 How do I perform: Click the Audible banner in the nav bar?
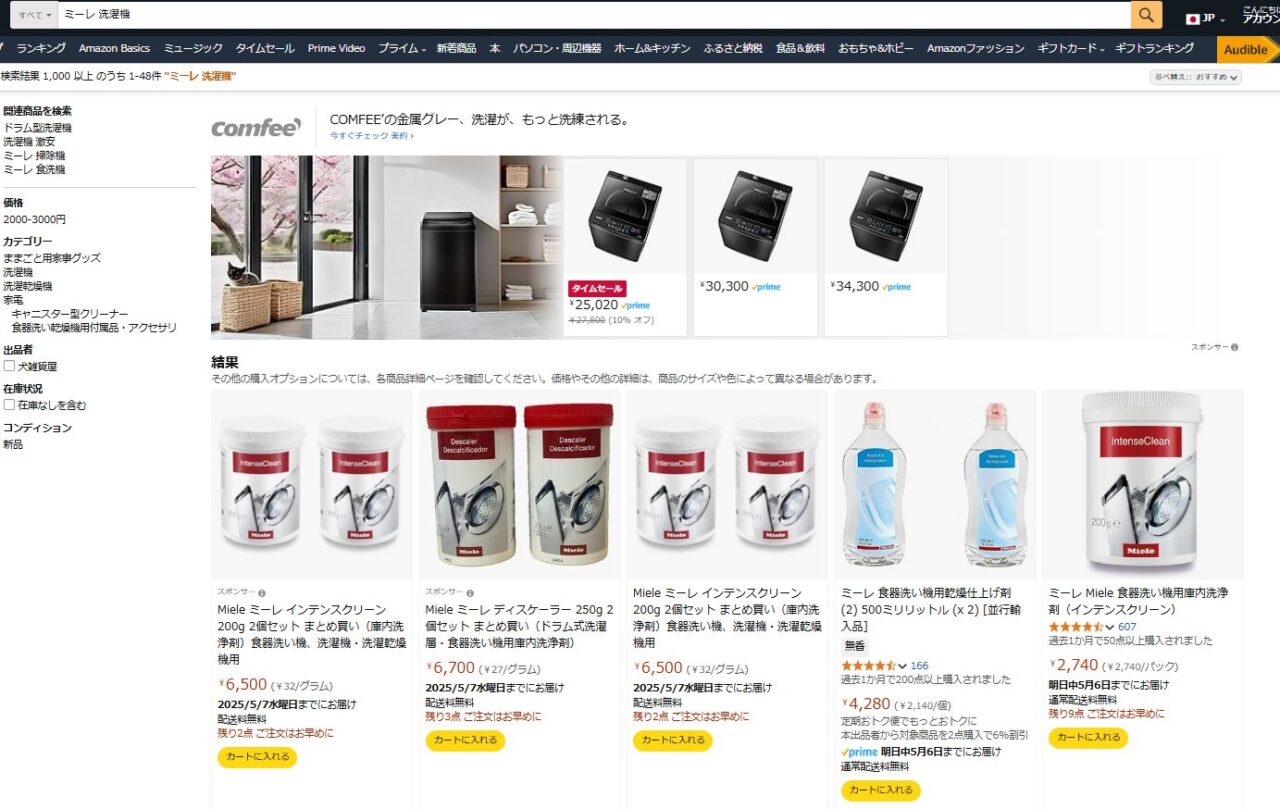tap(1246, 49)
